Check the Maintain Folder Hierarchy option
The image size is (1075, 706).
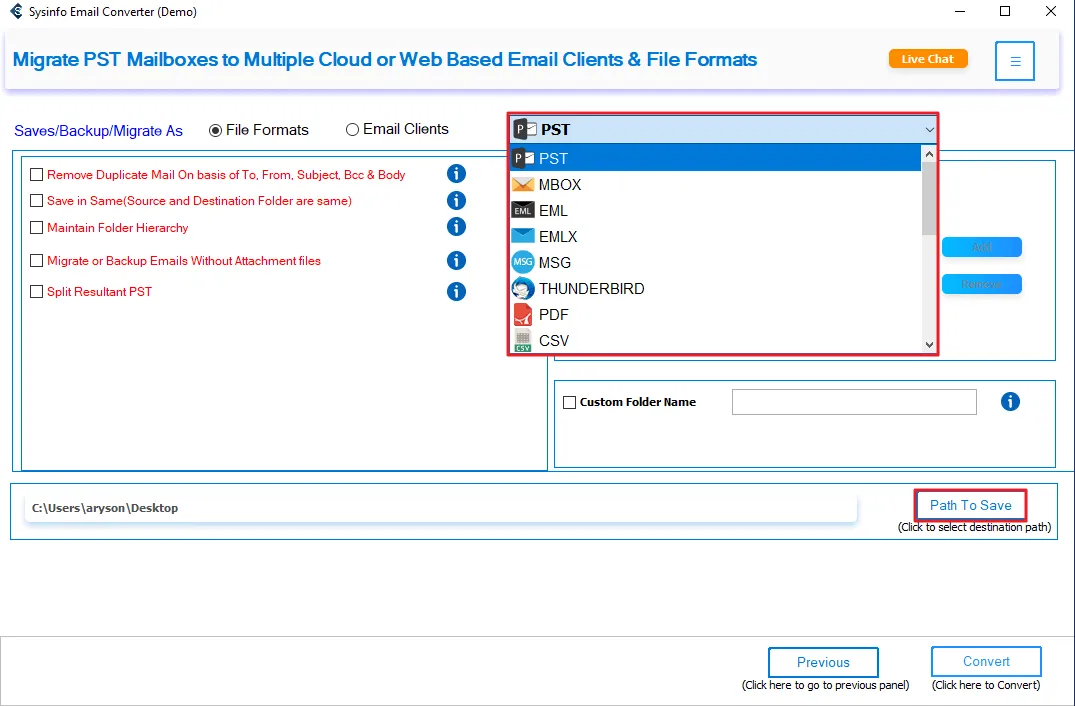click(x=37, y=228)
